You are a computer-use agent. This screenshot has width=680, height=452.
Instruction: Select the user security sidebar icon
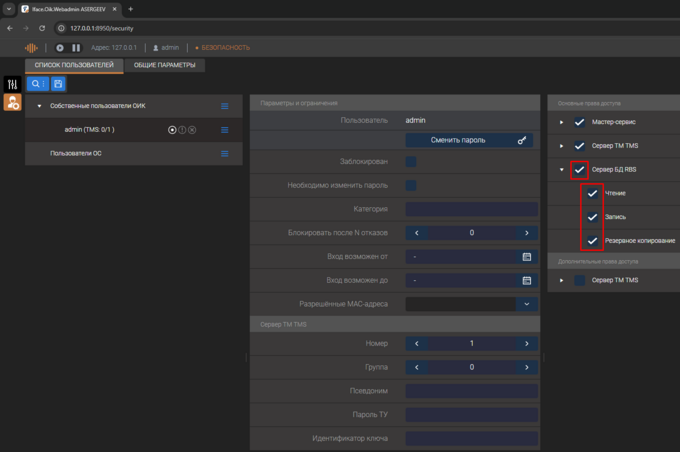tap(12, 102)
